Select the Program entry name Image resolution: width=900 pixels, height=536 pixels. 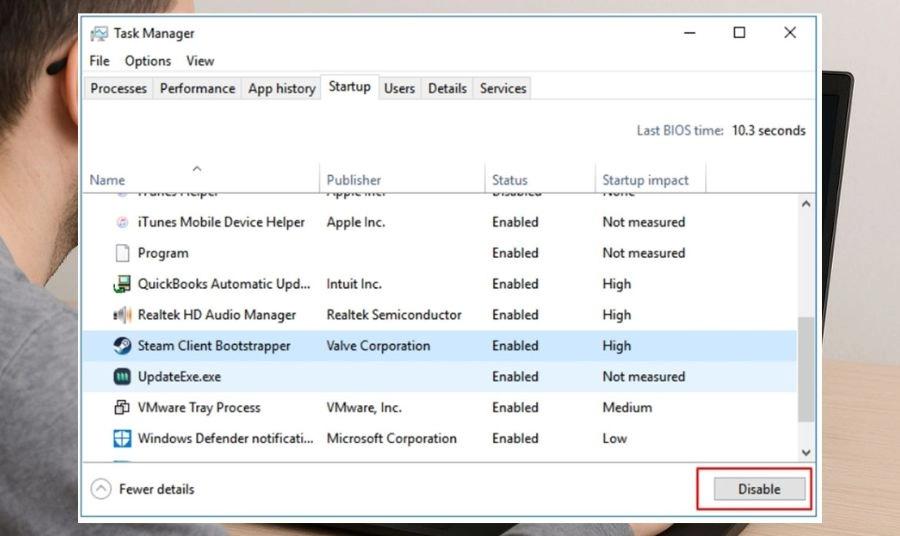tap(163, 253)
